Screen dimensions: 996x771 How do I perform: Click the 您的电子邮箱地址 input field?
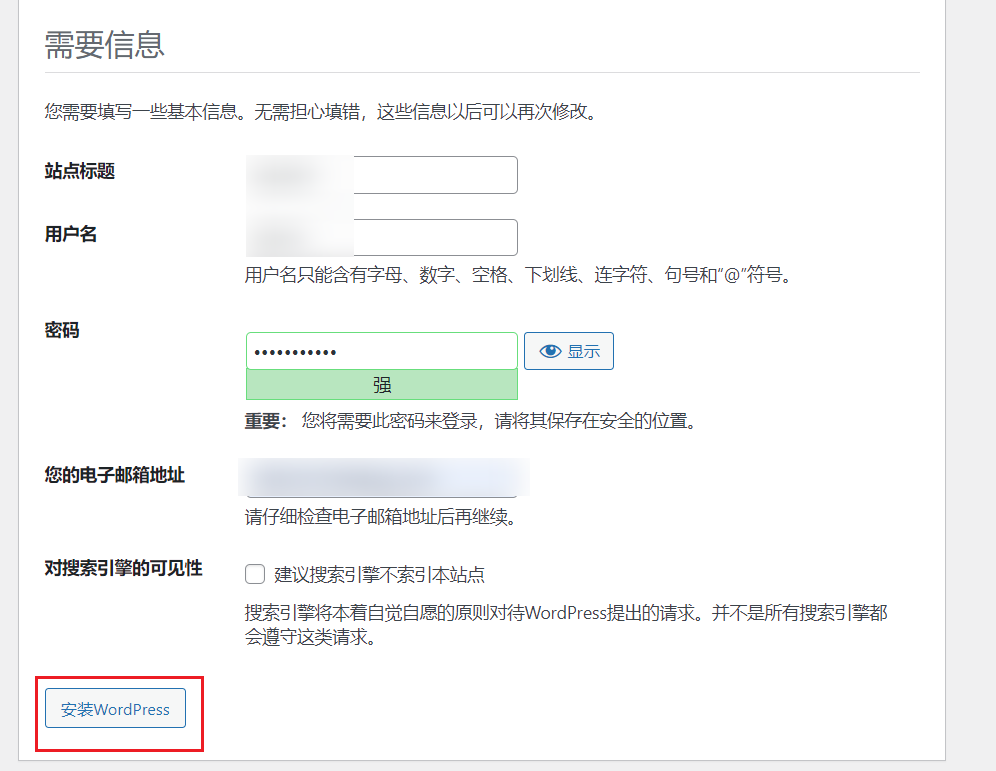(x=382, y=478)
